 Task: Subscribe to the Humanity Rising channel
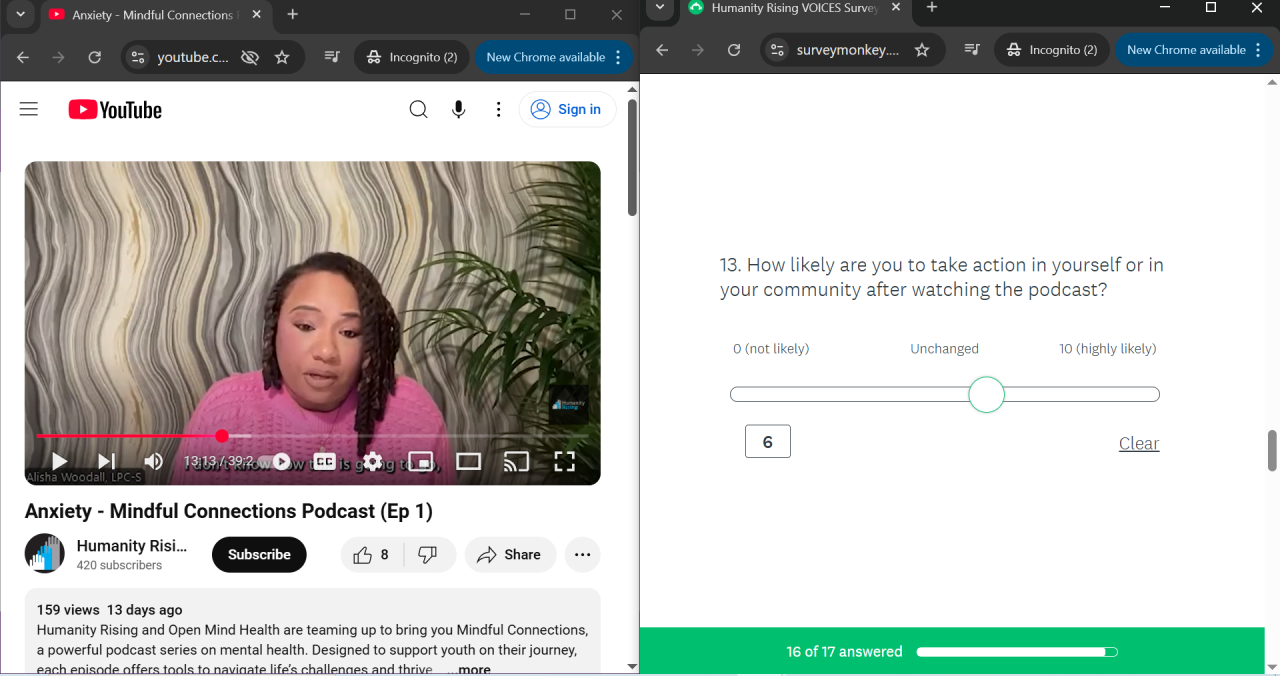(259, 555)
